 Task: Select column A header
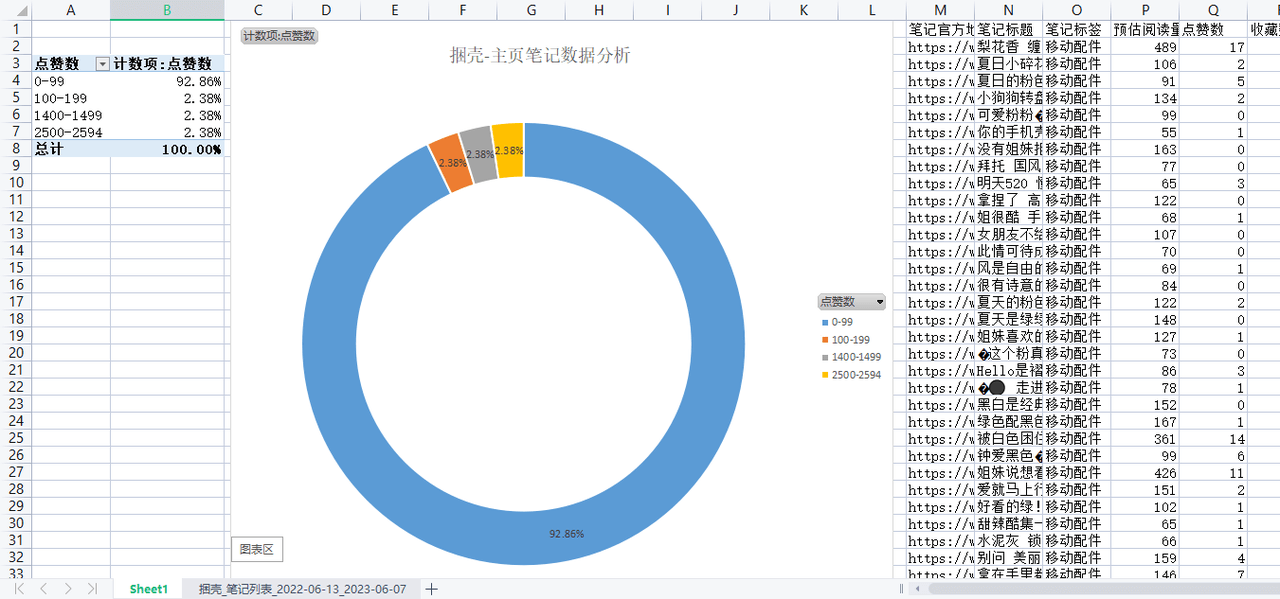70,10
